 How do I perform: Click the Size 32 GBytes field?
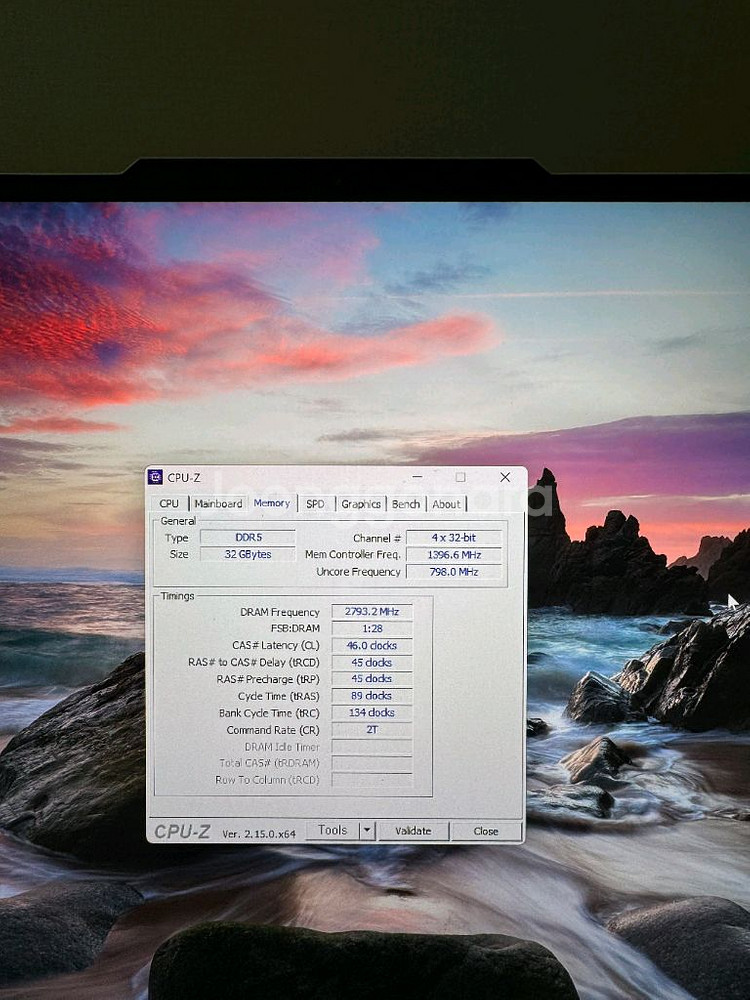coord(247,554)
